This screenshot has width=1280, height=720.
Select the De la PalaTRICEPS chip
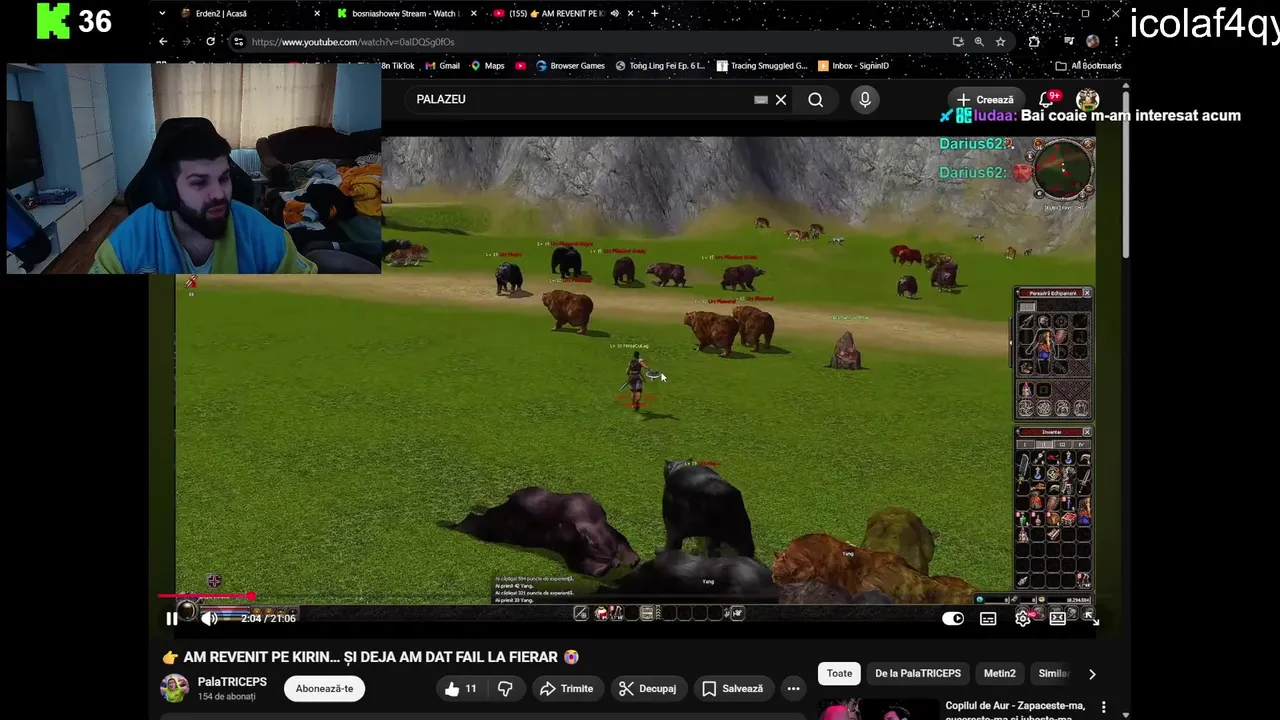point(918,673)
